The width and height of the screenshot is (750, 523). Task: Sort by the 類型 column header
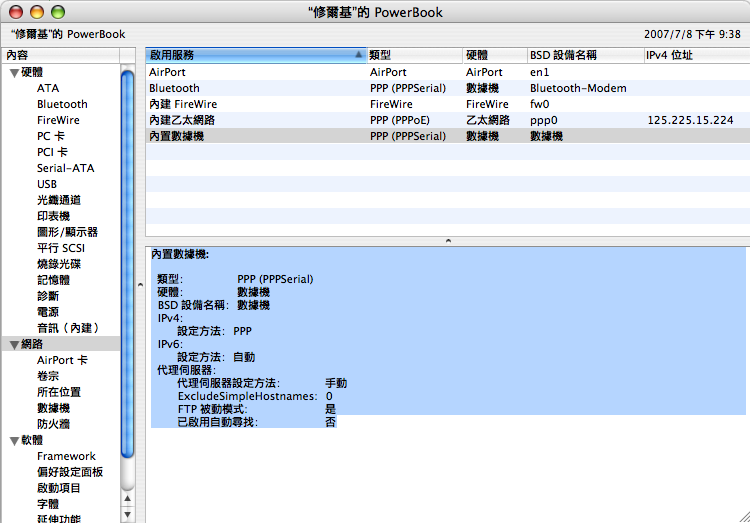click(x=415, y=56)
